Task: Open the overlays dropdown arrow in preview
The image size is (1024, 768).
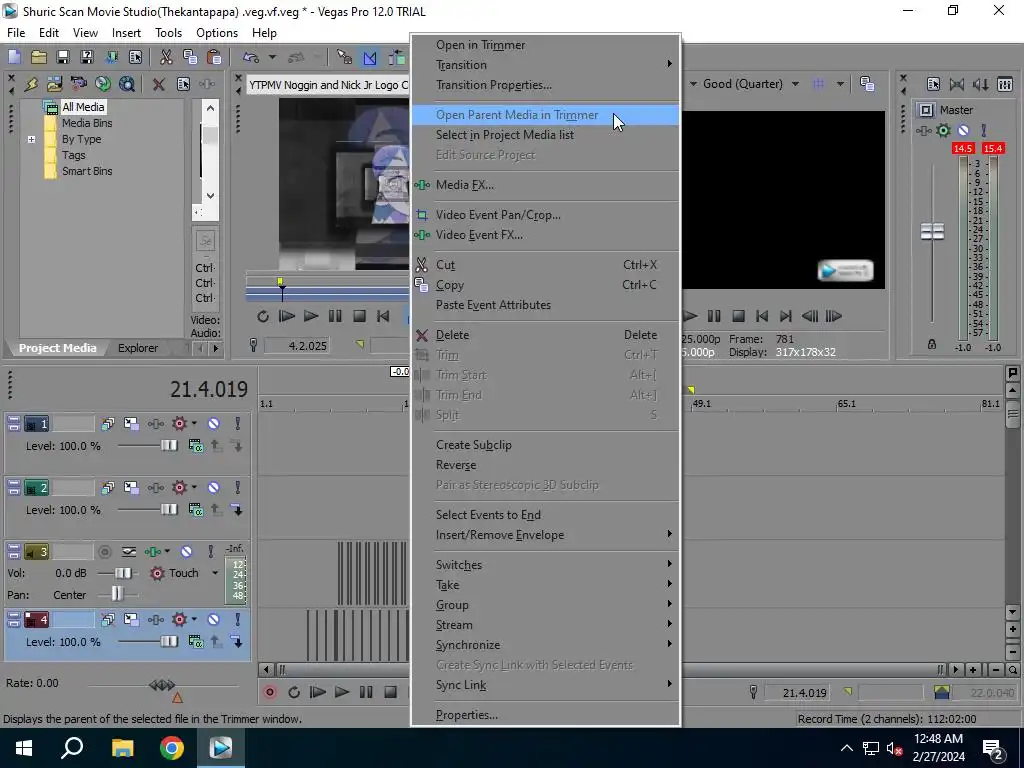Action: pos(840,84)
